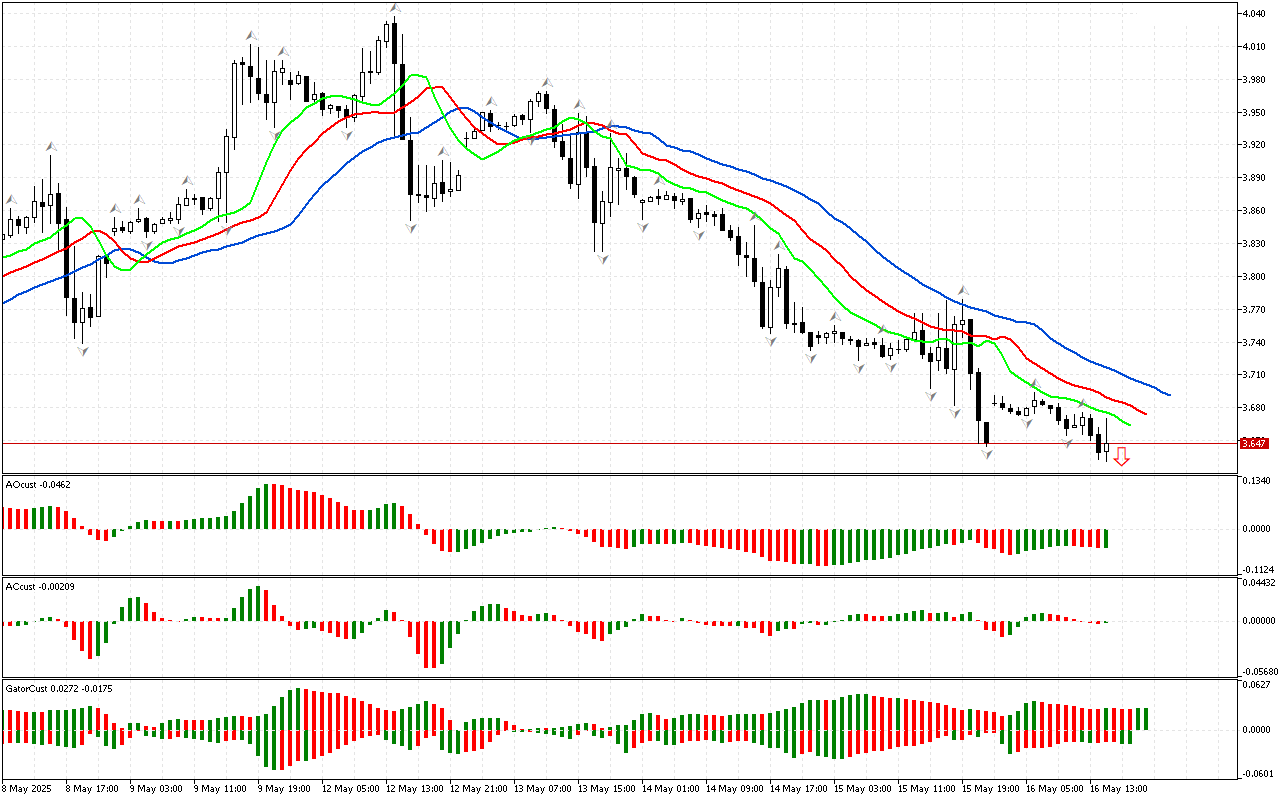This screenshot has width=1280, height=800.
Task: Select the blue Alligator jaw line end
Action: (x=1168, y=394)
